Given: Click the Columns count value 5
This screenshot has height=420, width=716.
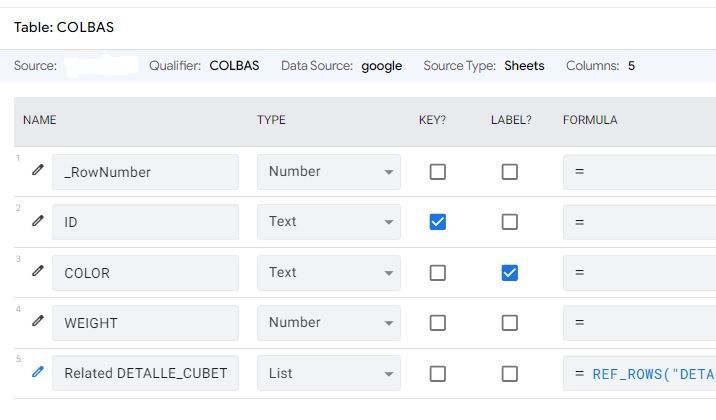Looking at the screenshot, I should pyautogui.click(x=631, y=66).
